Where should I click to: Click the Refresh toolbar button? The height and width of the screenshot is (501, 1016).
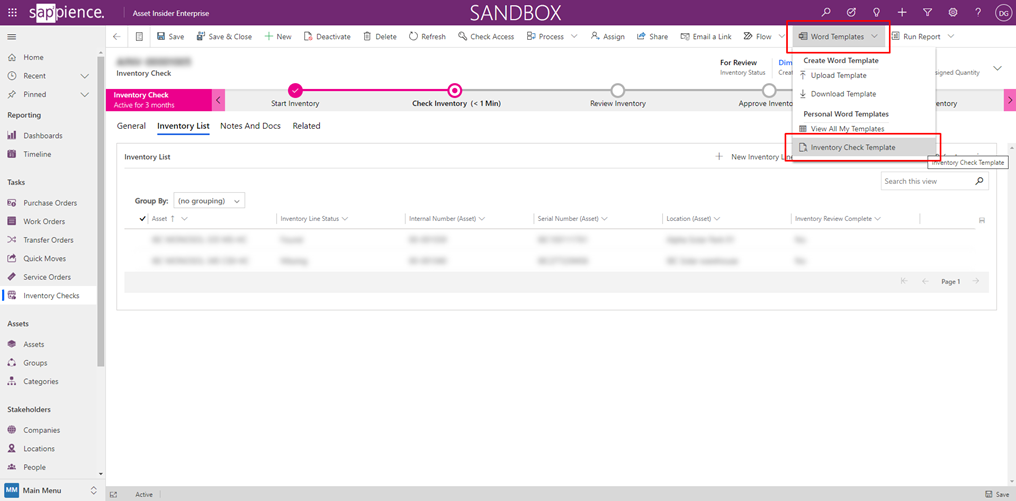pos(427,37)
